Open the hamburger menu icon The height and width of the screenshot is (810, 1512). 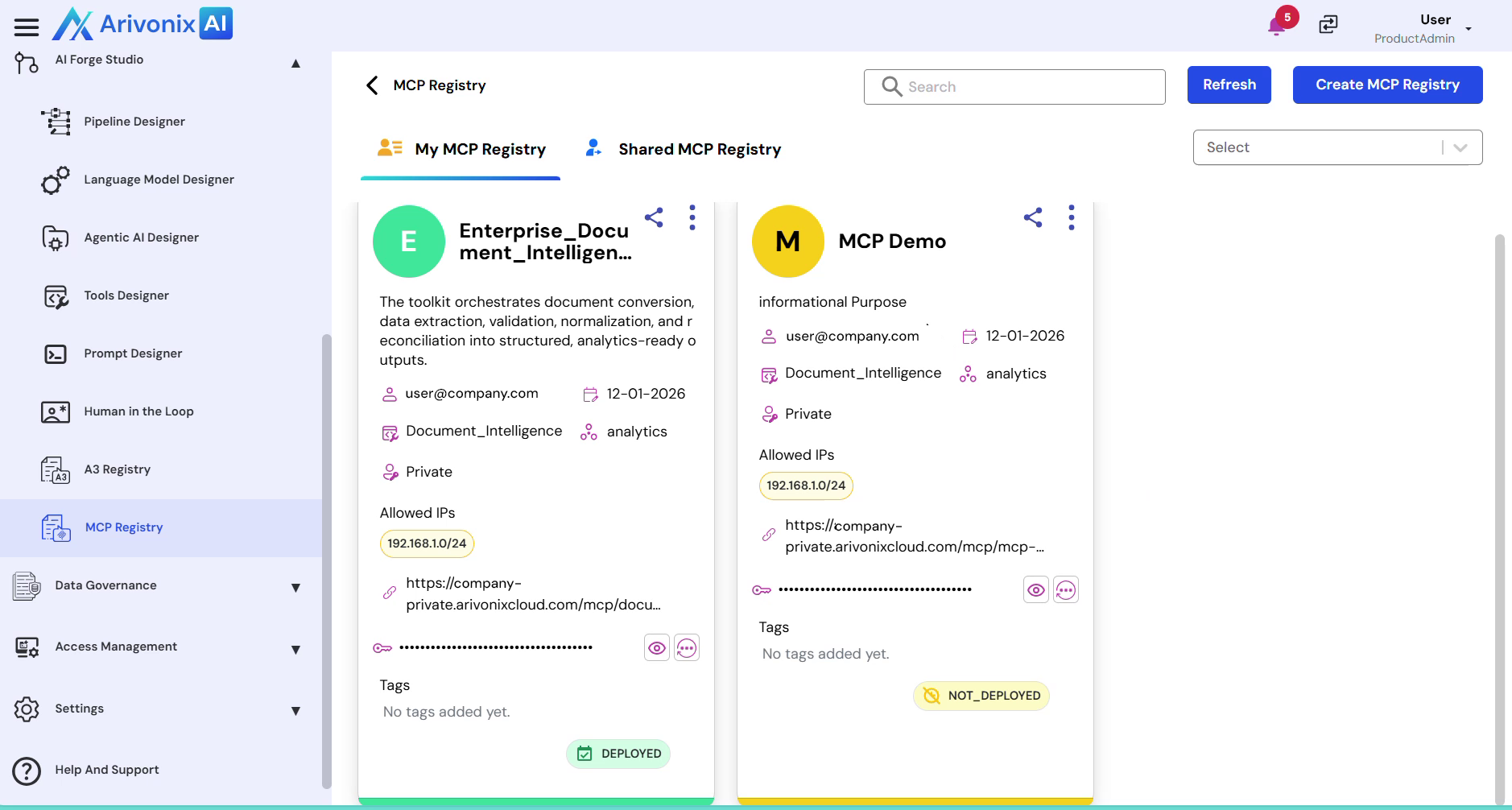27,27
